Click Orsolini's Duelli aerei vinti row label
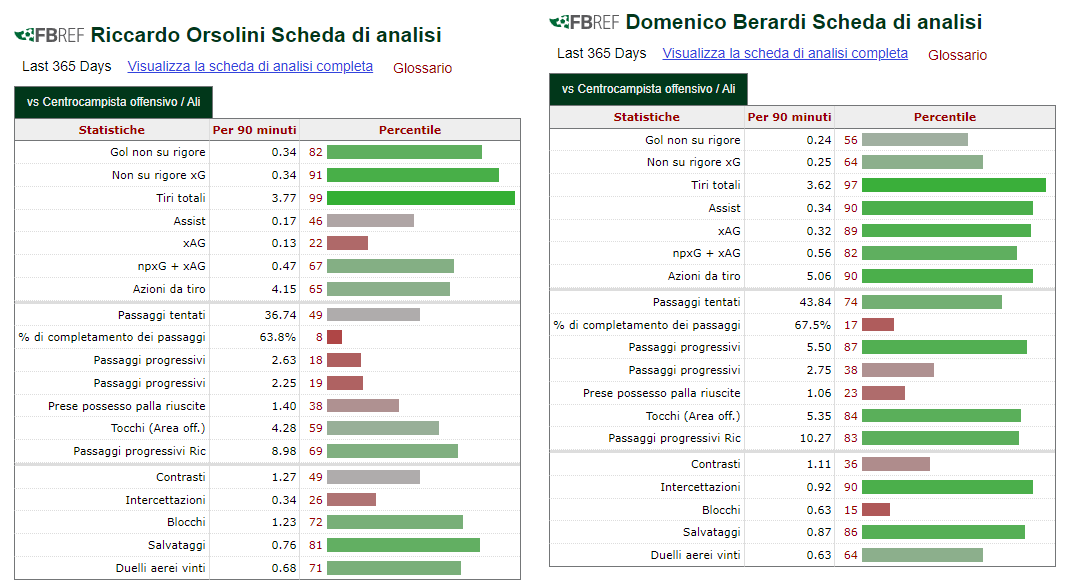This screenshot has height=588, width=1067. [x=160, y=568]
